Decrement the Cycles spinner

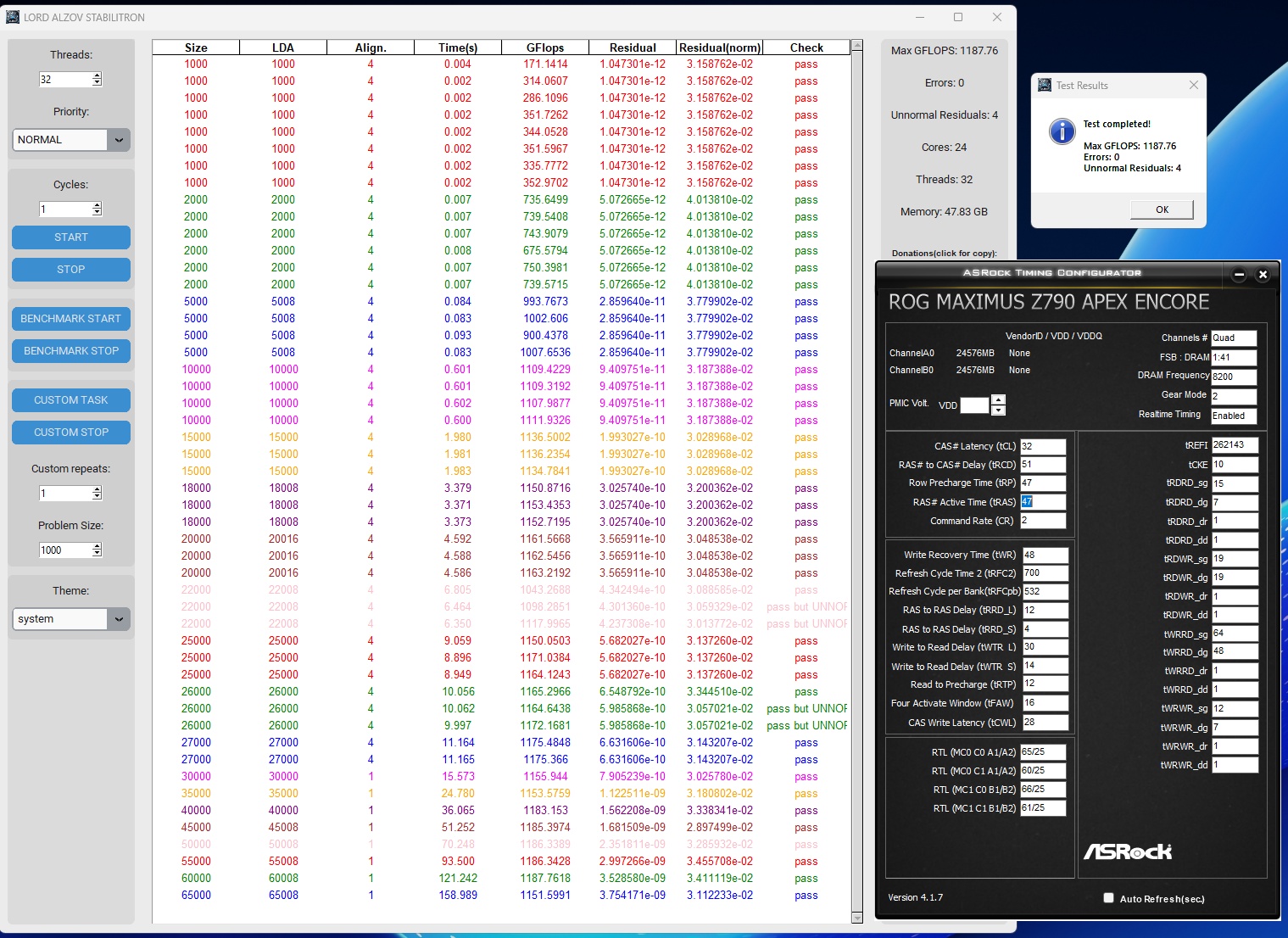[x=97, y=212]
